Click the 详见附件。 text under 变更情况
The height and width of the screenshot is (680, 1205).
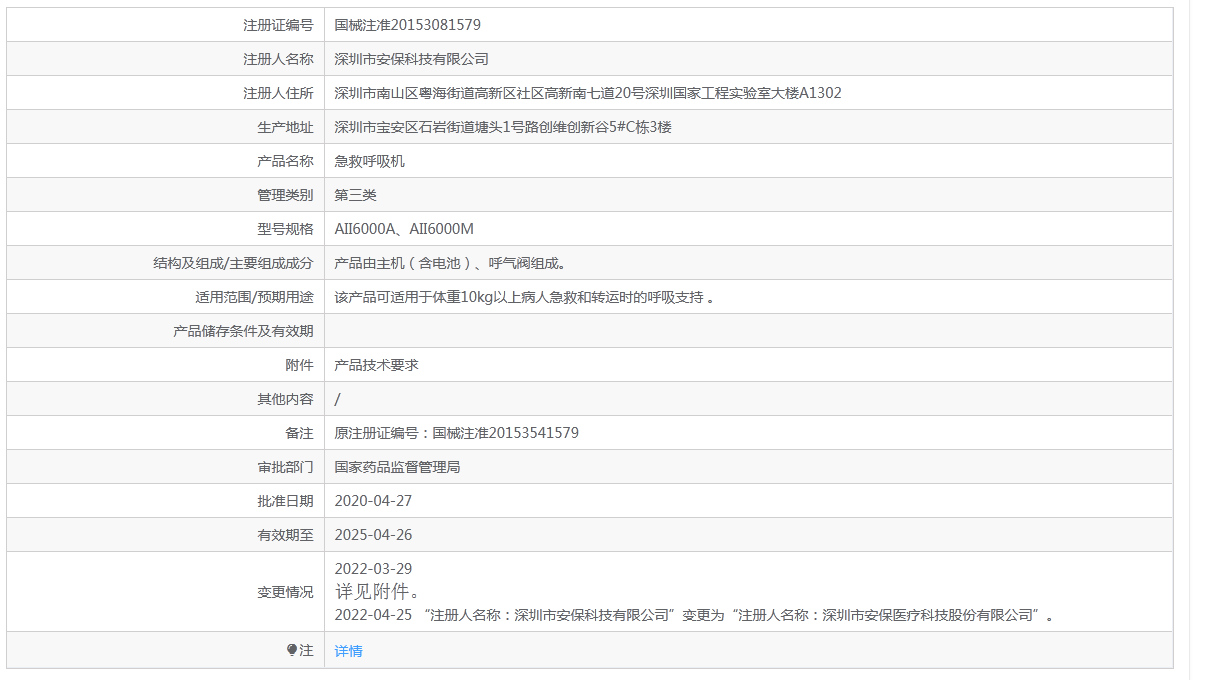pos(378,591)
